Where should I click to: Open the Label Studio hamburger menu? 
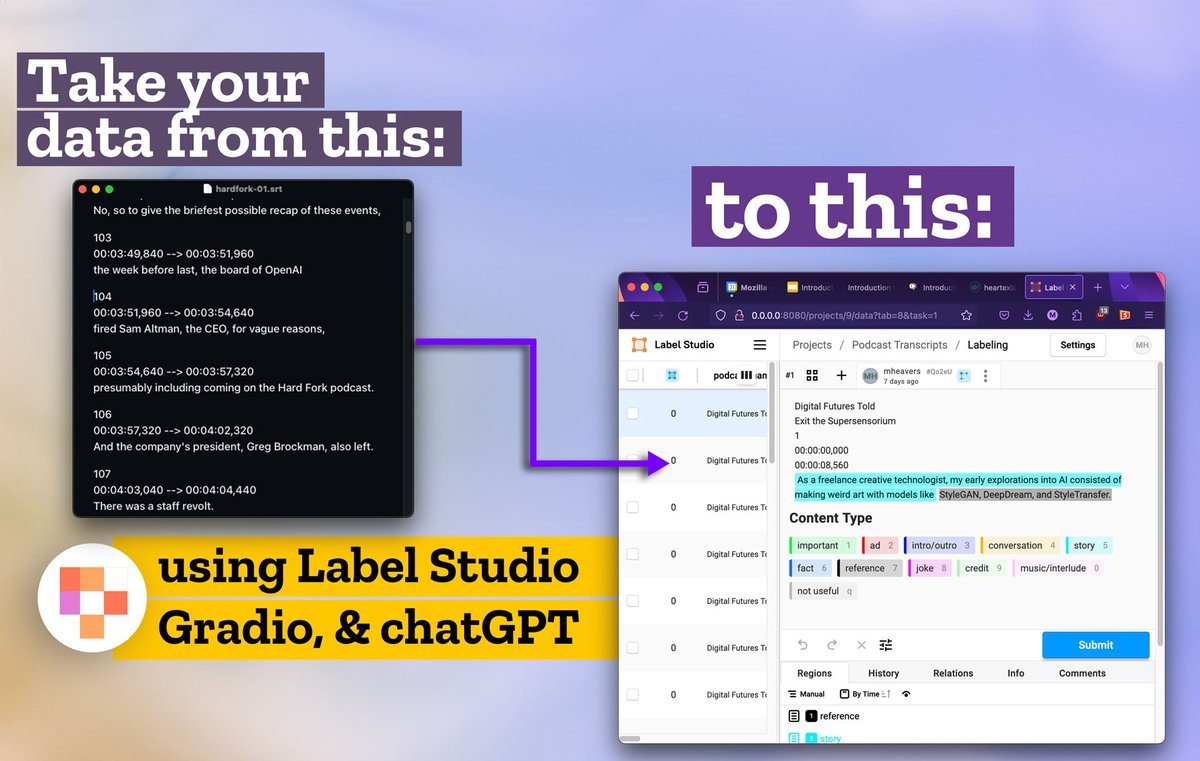(x=760, y=345)
